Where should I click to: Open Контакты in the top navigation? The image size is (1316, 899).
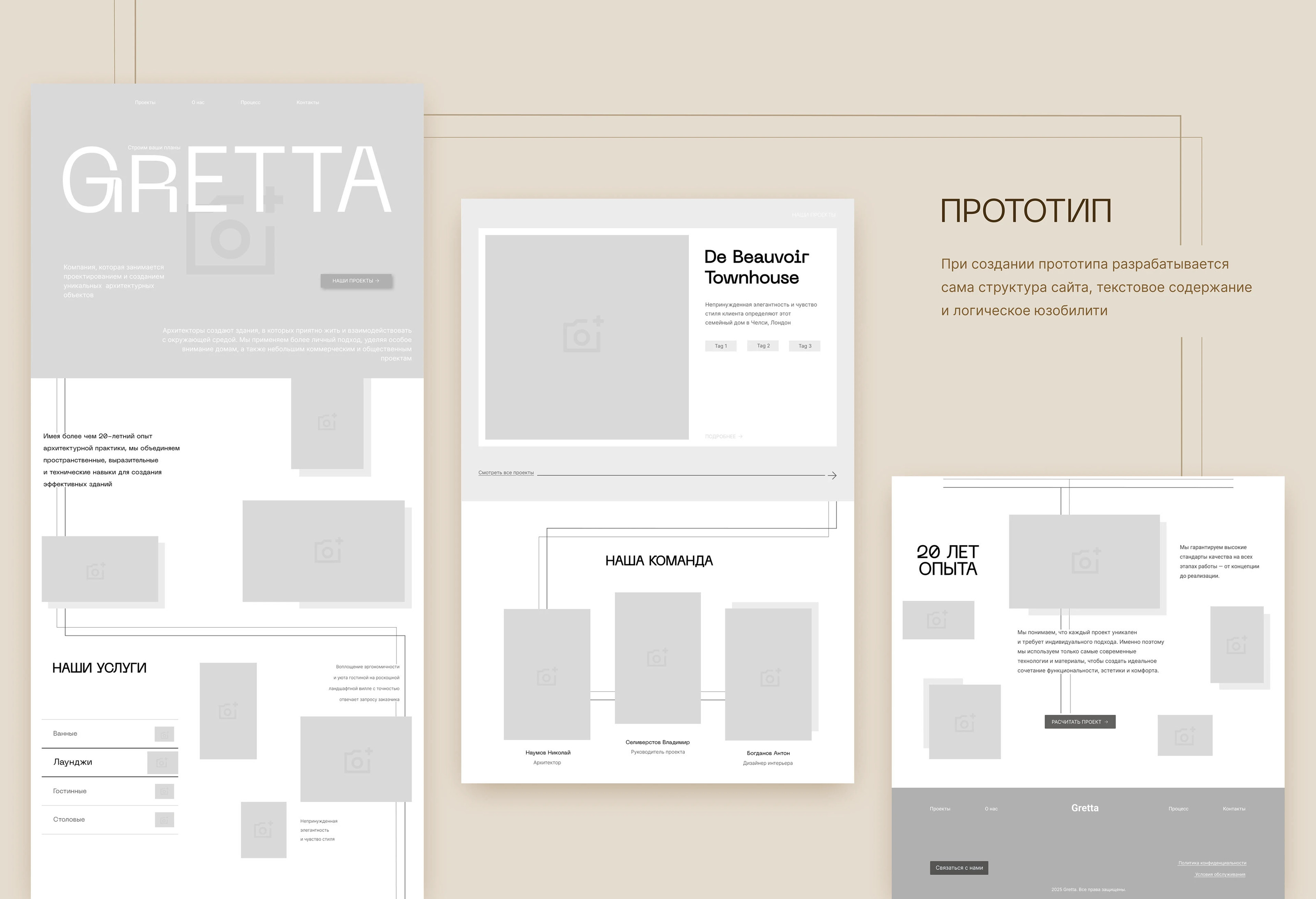click(x=308, y=102)
